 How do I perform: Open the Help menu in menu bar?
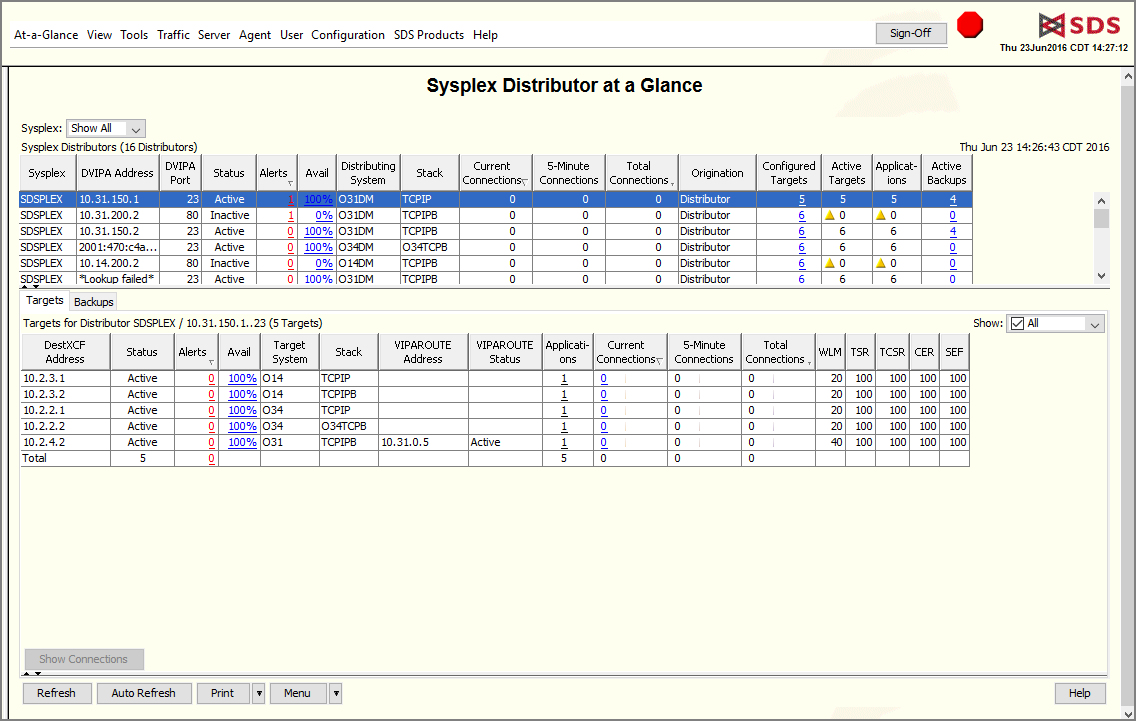coord(485,35)
